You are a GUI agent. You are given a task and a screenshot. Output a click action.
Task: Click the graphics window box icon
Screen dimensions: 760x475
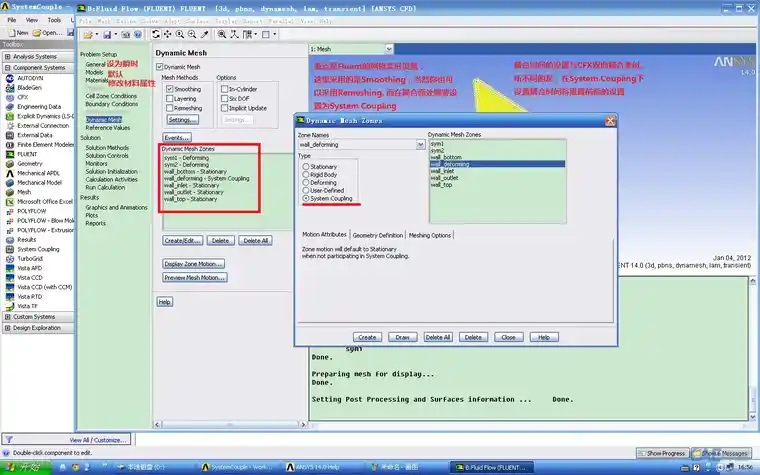click(266, 34)
